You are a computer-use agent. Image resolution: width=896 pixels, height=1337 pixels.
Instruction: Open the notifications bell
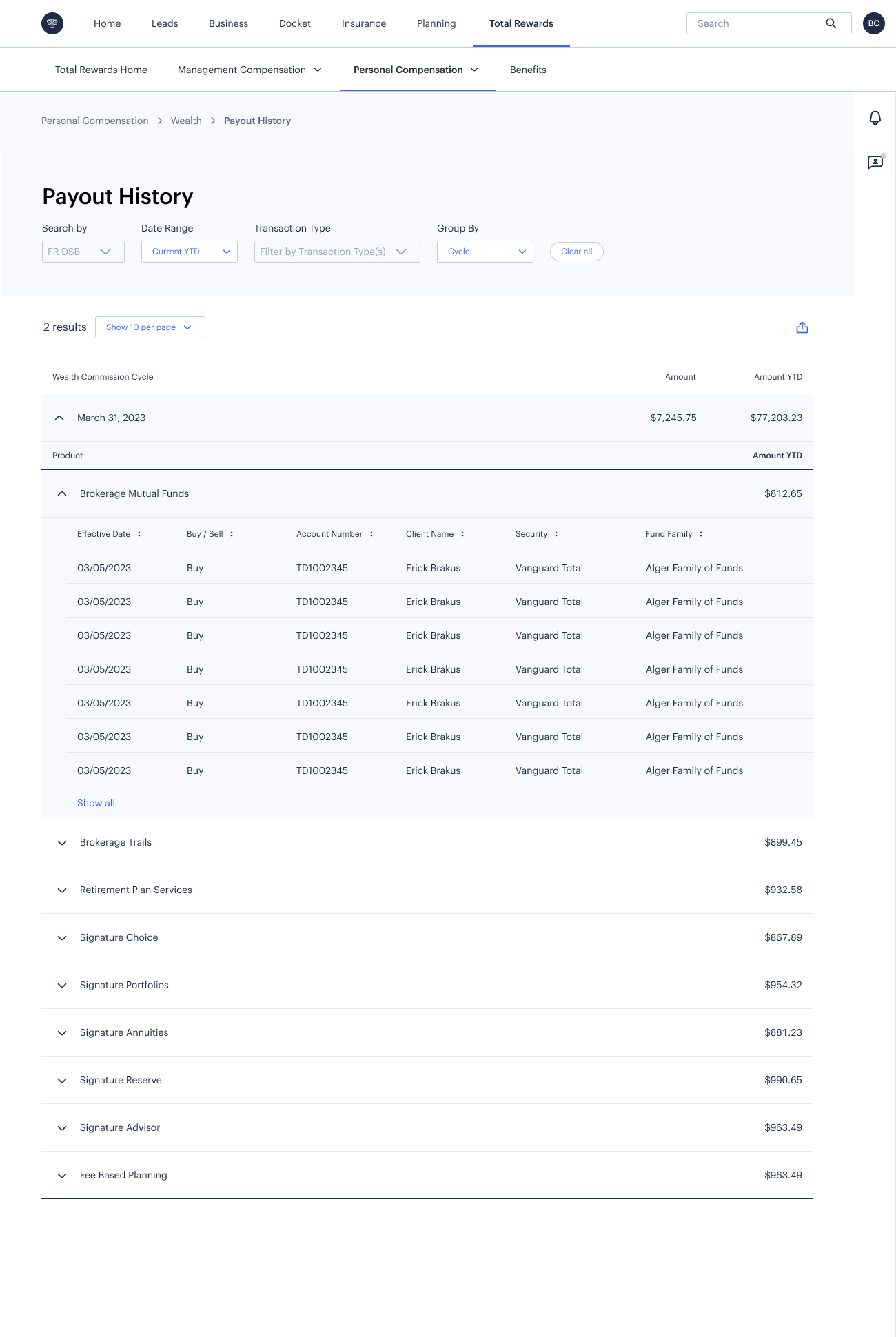click(875, 118)
